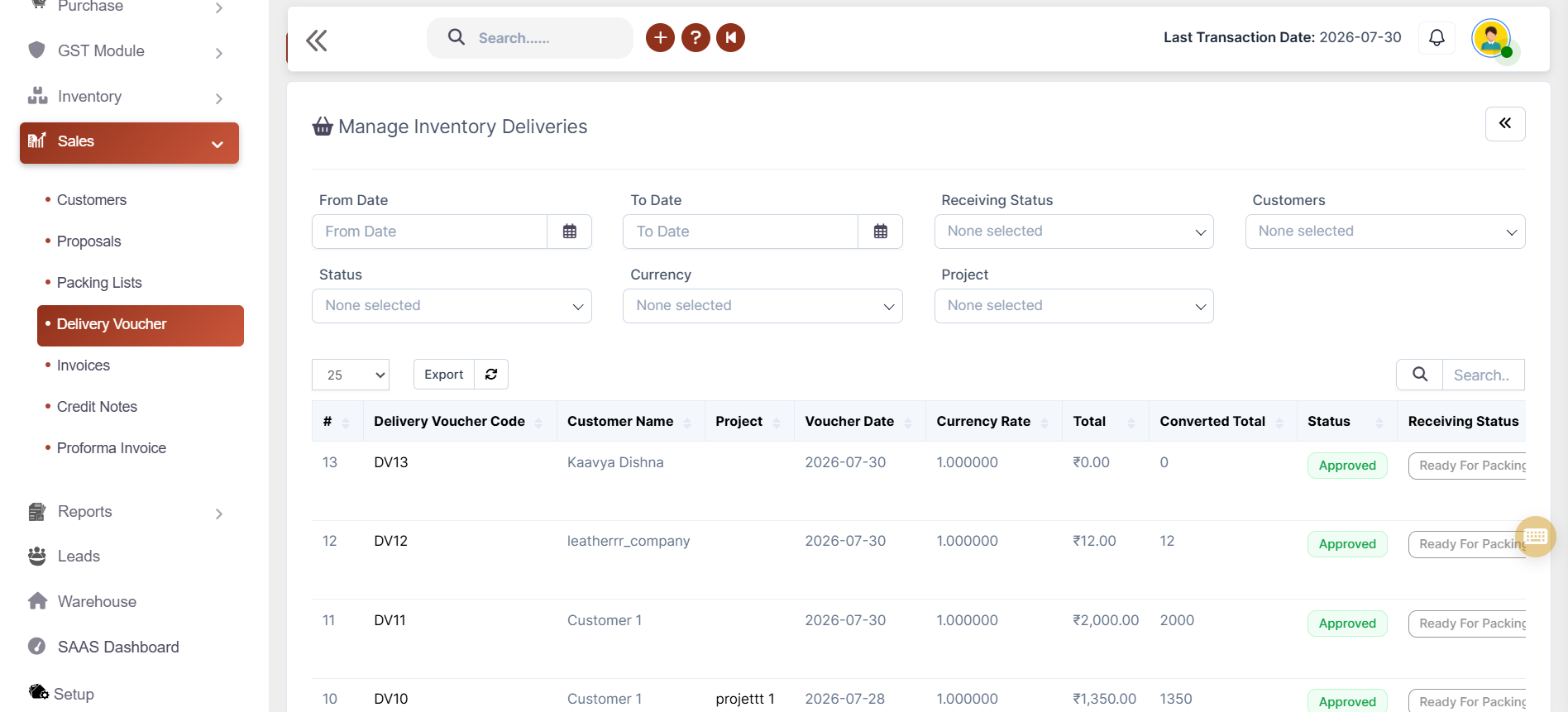
Task: Sort by Delivery Voucher Code column
Action: tap(460, 422)
